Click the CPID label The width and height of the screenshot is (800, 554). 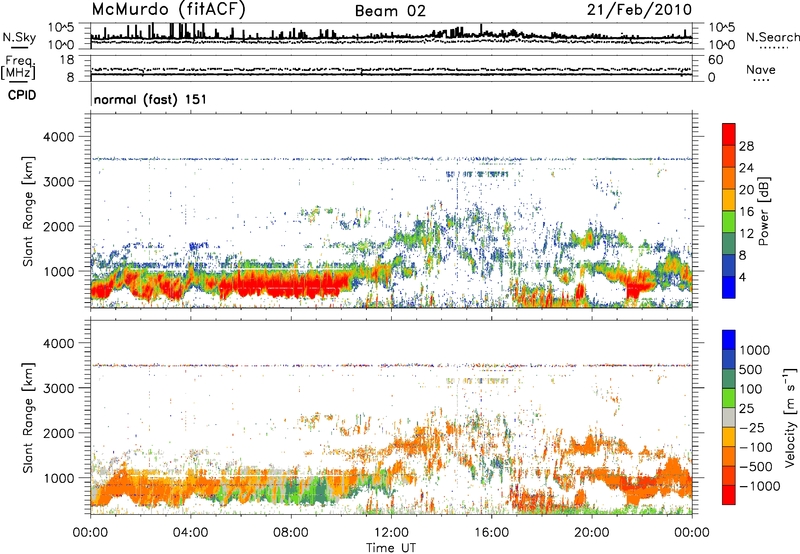(x=22, y=95)
